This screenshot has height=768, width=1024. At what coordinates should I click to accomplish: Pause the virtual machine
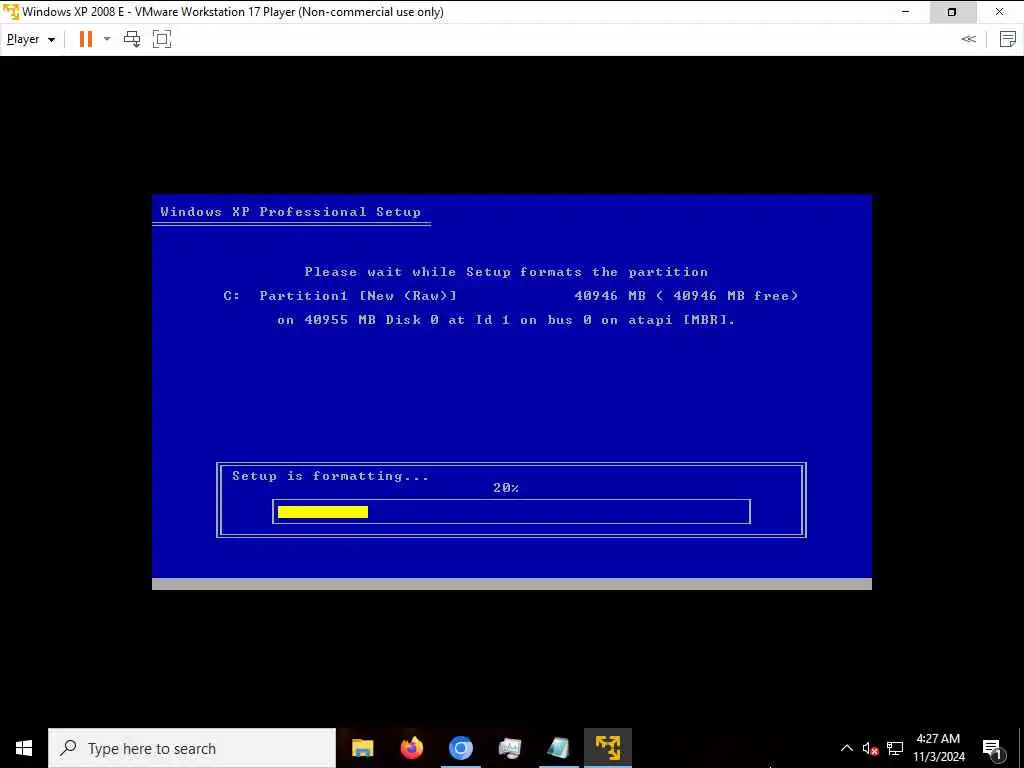click(x=86, y=39)
